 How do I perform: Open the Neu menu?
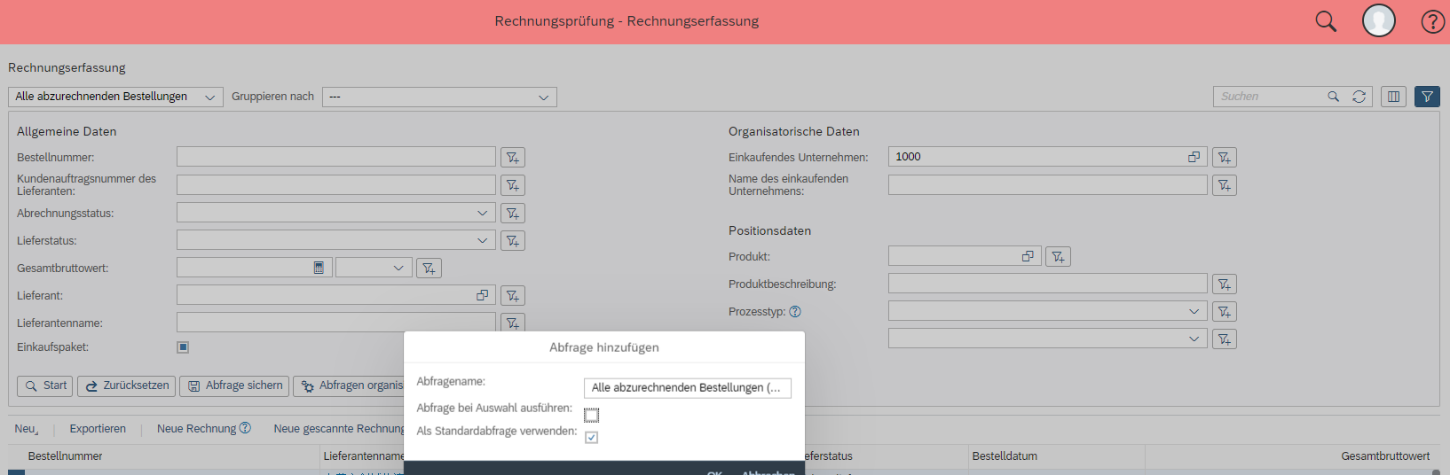(27, 429)
